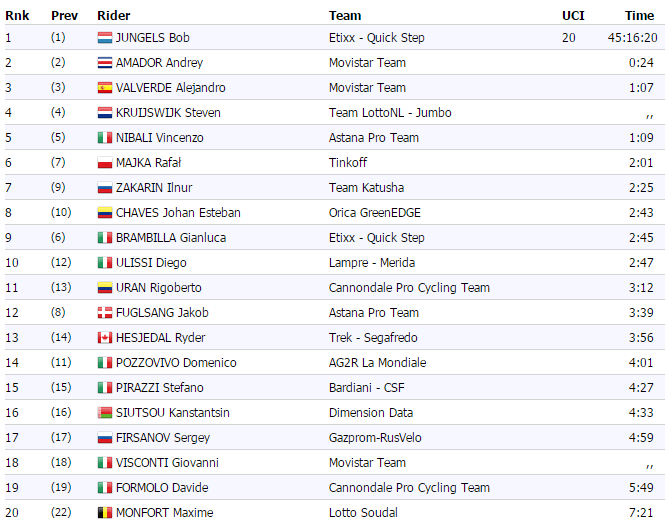The height and width of the screenshot is (524, 672).
Task: Click the Colombian flag beside CHAVES Johan Esteban
Action: point(104,213)
